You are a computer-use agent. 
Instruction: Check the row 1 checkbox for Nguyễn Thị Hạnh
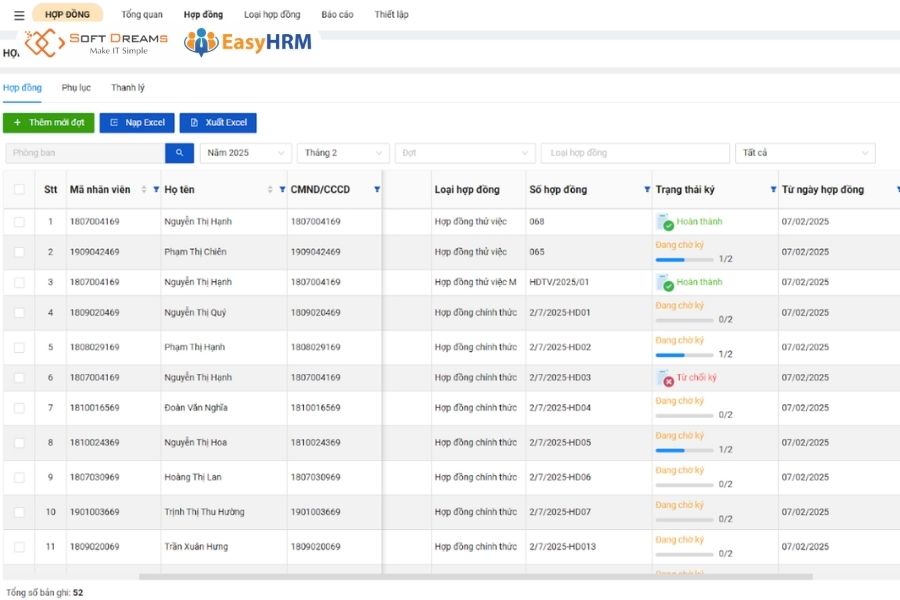click(x=19, y=222)
